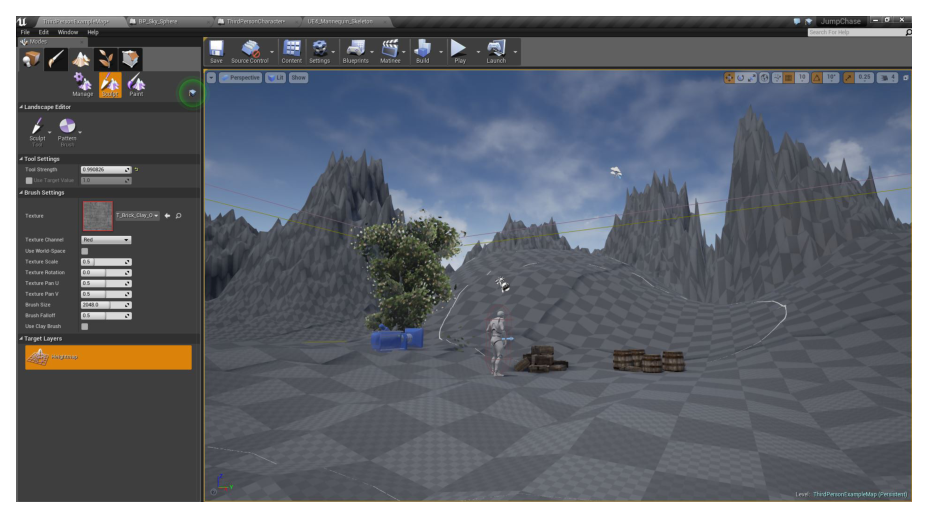Enable the Use World-Space checkbox
Screen dimensions: 929x519
(x=85, y=251)
